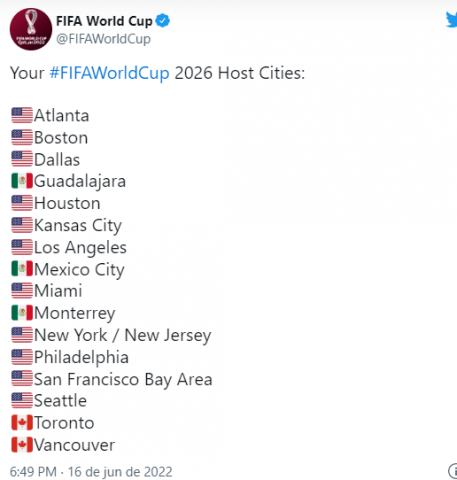Click the New York / New Jersey line
This screenshot has width=457, height=480.
point(123,335)
